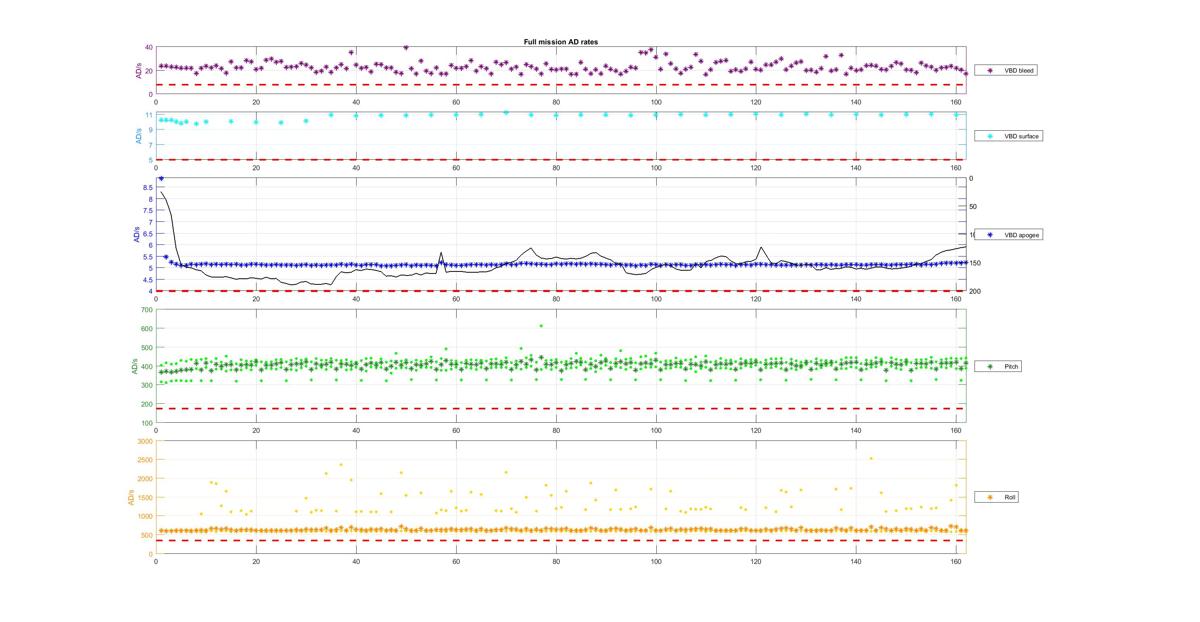
Task: Select the VBD surface legend entry
Action: (1008, 135)
